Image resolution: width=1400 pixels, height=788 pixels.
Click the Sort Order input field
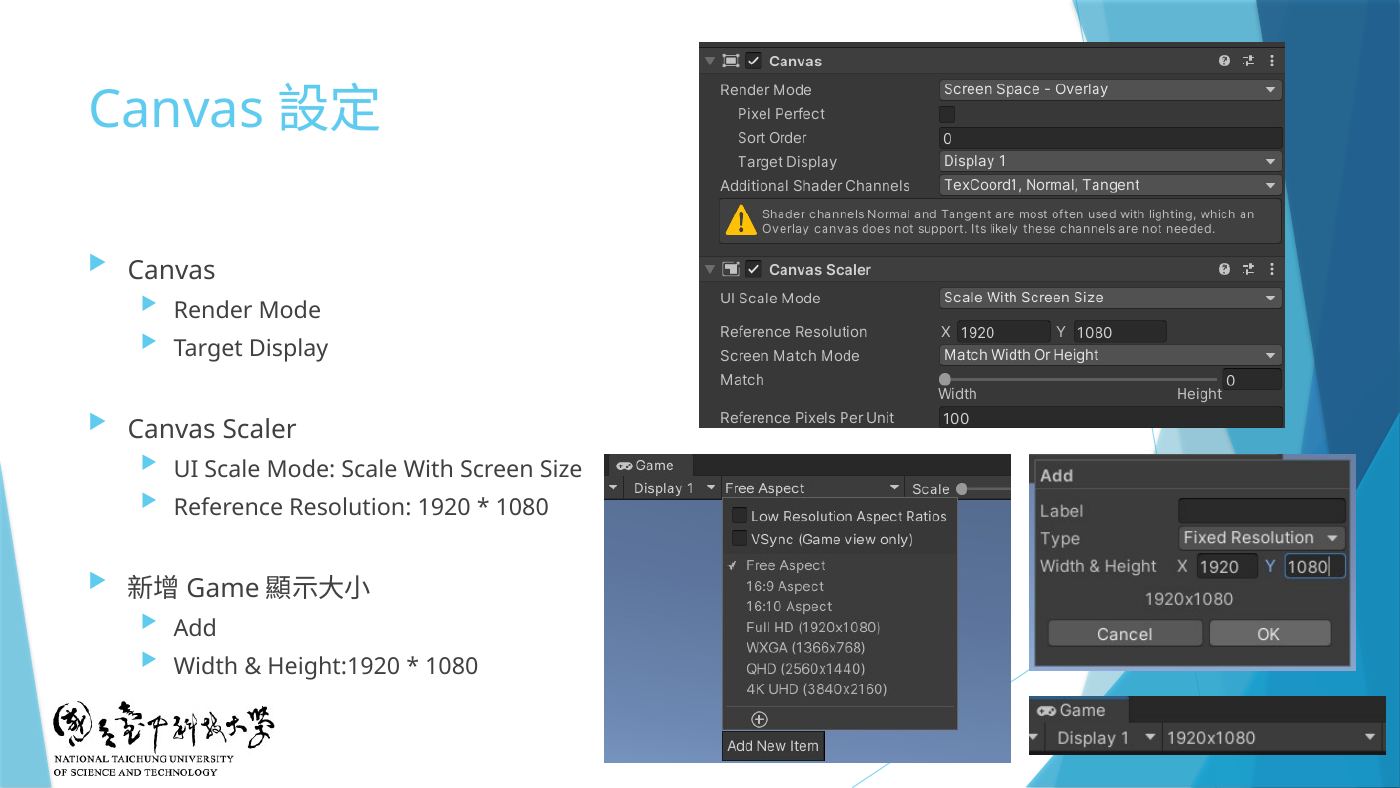coord(1110,138)
